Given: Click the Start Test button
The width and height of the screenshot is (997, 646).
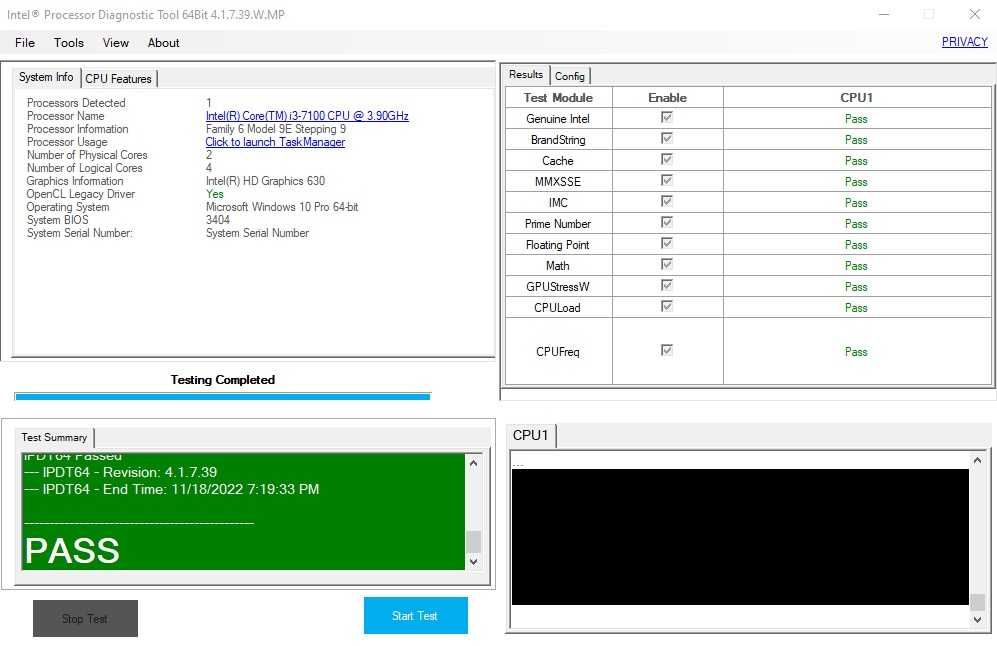Looking at the screenshot, I should [x=416, y=615].
